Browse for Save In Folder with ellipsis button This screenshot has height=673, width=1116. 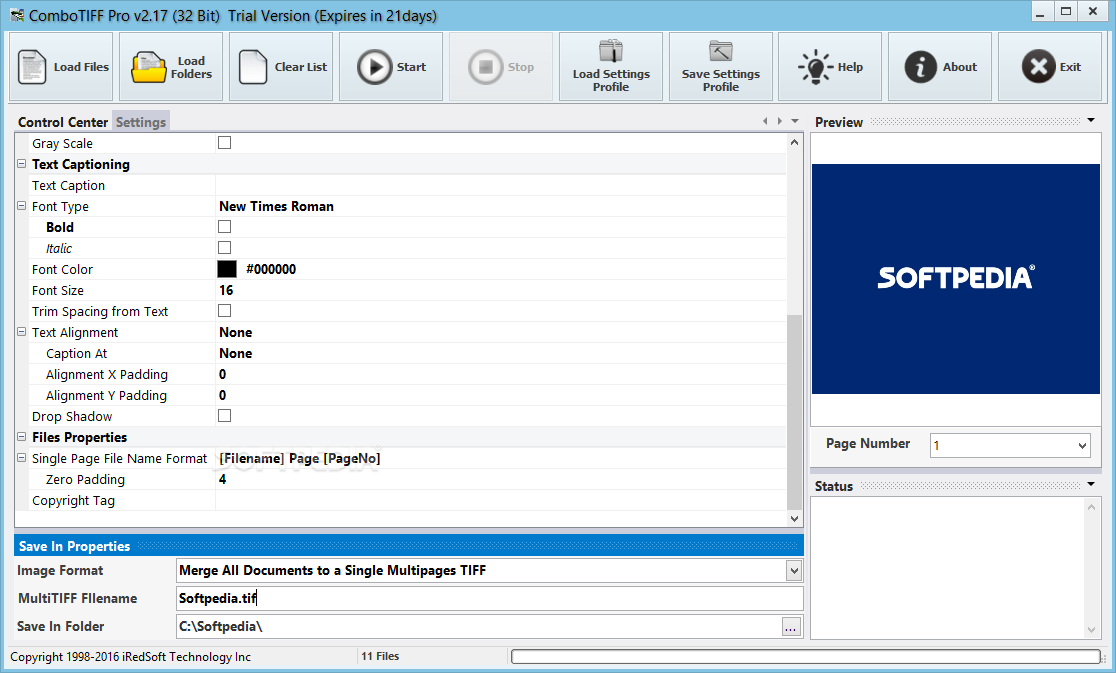[x=791, y=627]
